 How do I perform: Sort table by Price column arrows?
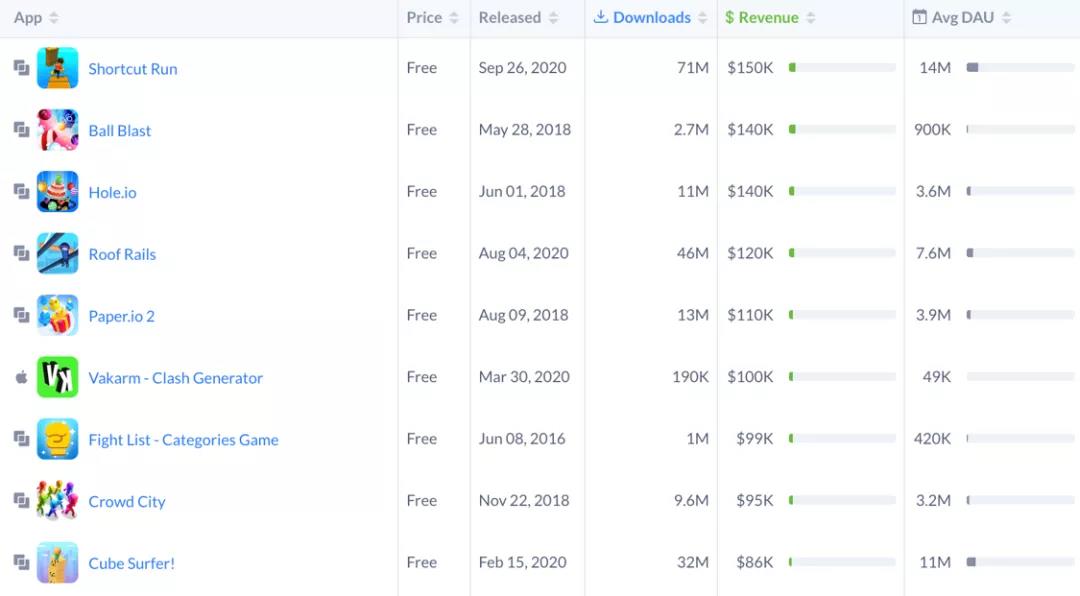[454, 18]
